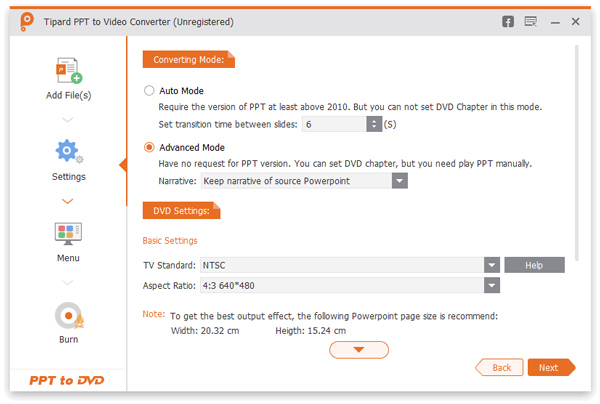Click the Help button
This screenshot has width=600, height=404.
[534, 265]
